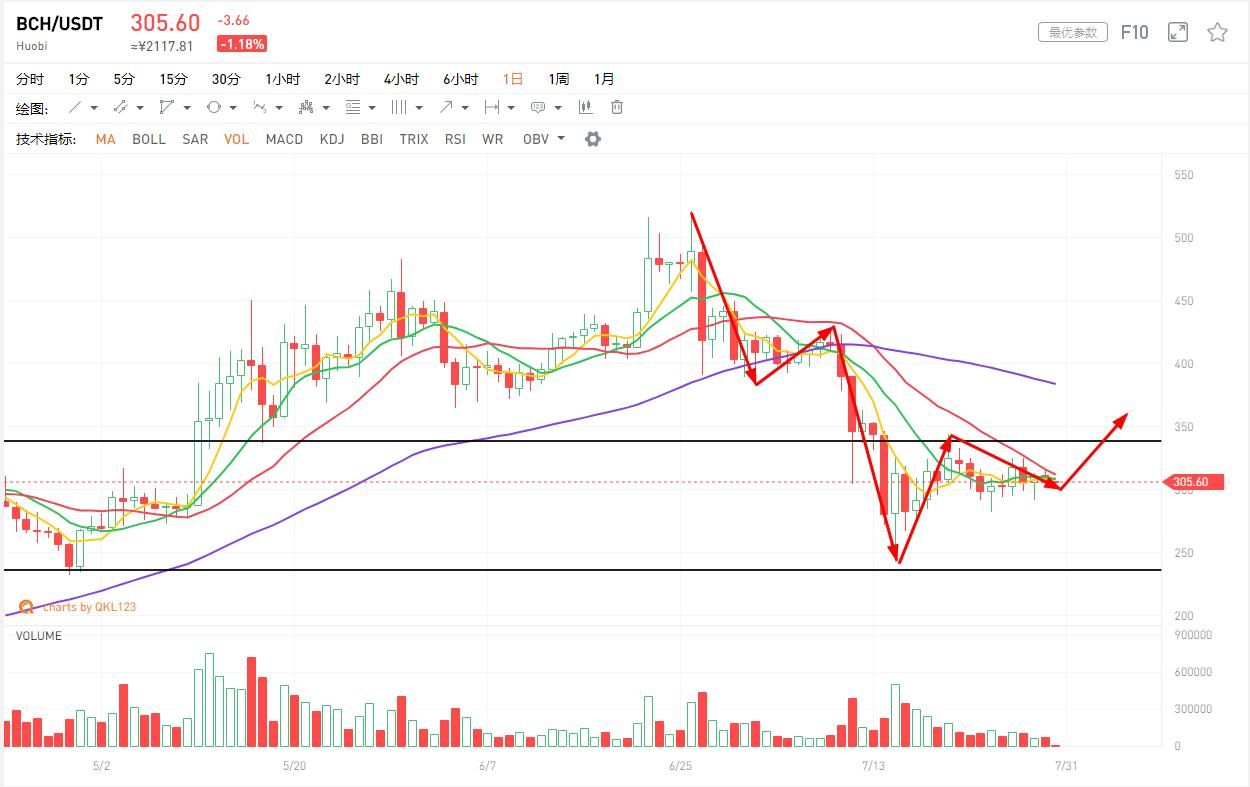Viewport: 1250px width, 787px height.
Task: Switch to 1月 monthly interval
Action: (x=604, y=79)
